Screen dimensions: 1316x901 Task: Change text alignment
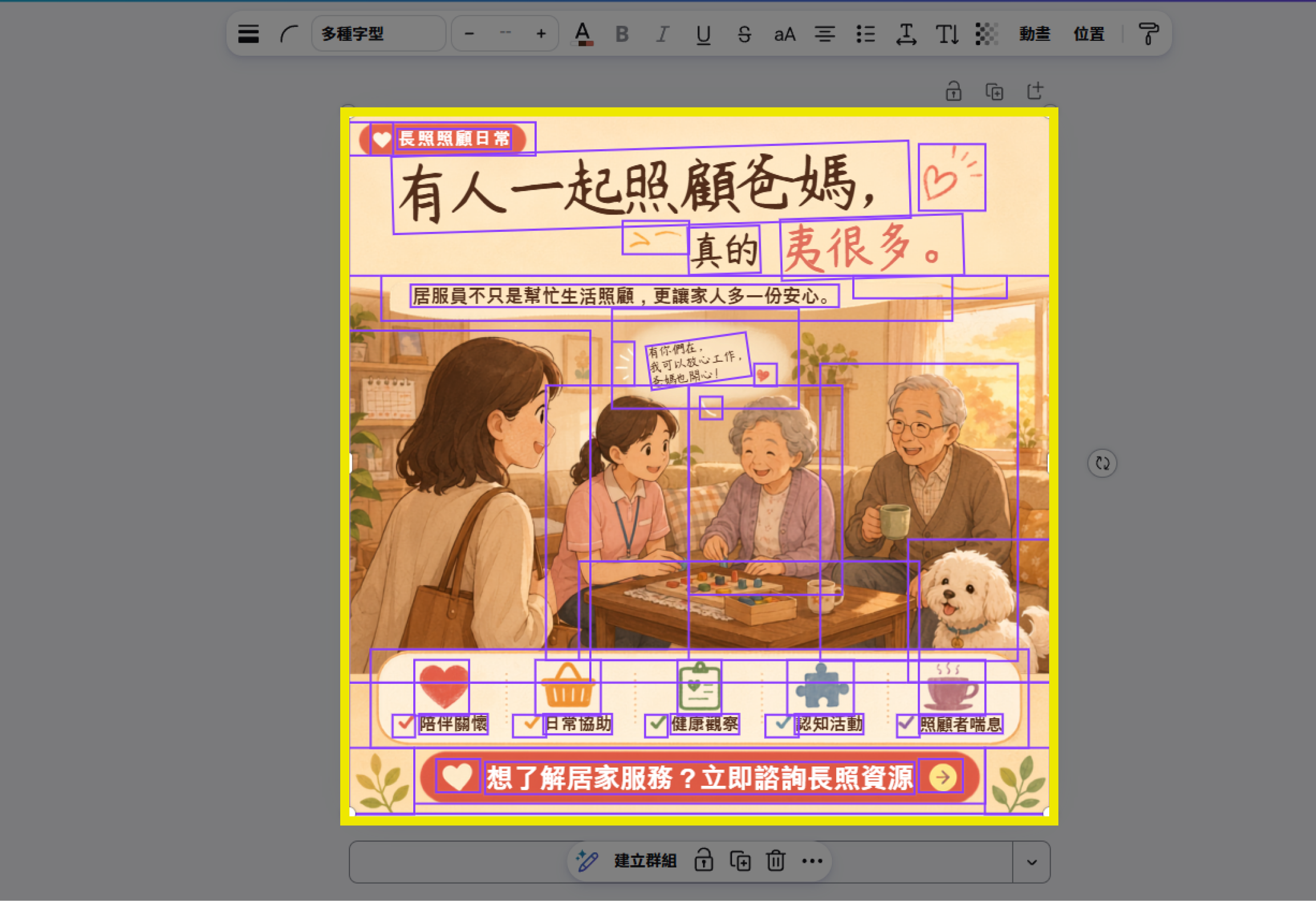point(825,34)
